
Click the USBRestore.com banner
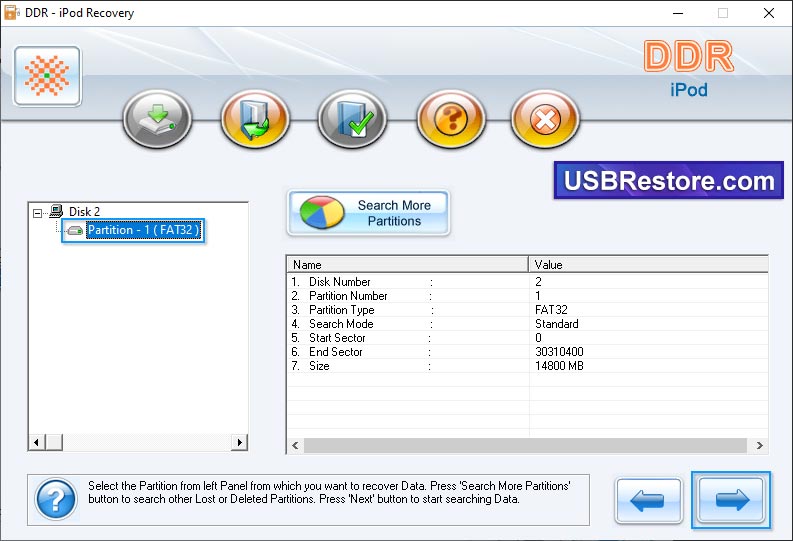point(669,181)
